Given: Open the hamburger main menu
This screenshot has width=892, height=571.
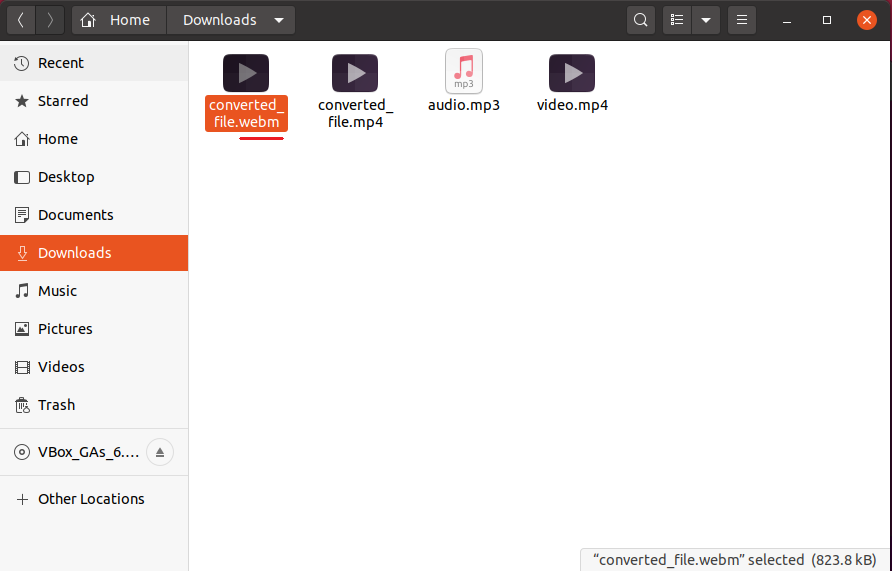Looking at the screenshot, I should click(742, 20).
